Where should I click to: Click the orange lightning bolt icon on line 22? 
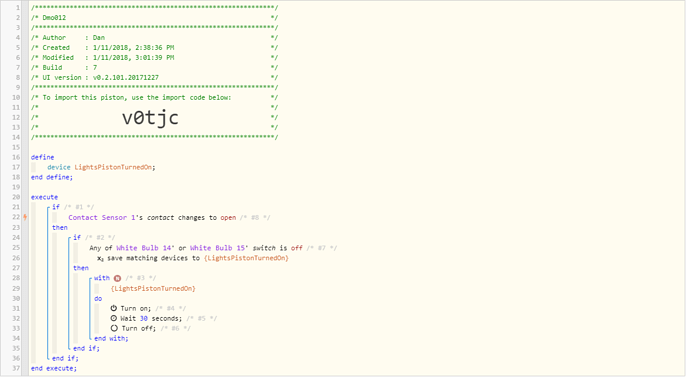click(26, 217)
